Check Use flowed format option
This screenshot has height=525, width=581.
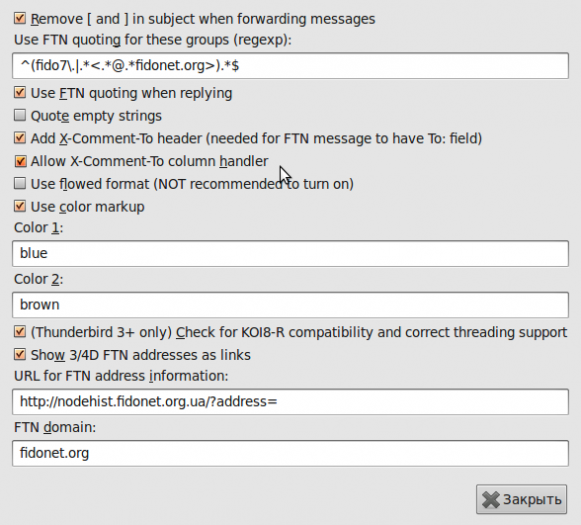(20, 183)
